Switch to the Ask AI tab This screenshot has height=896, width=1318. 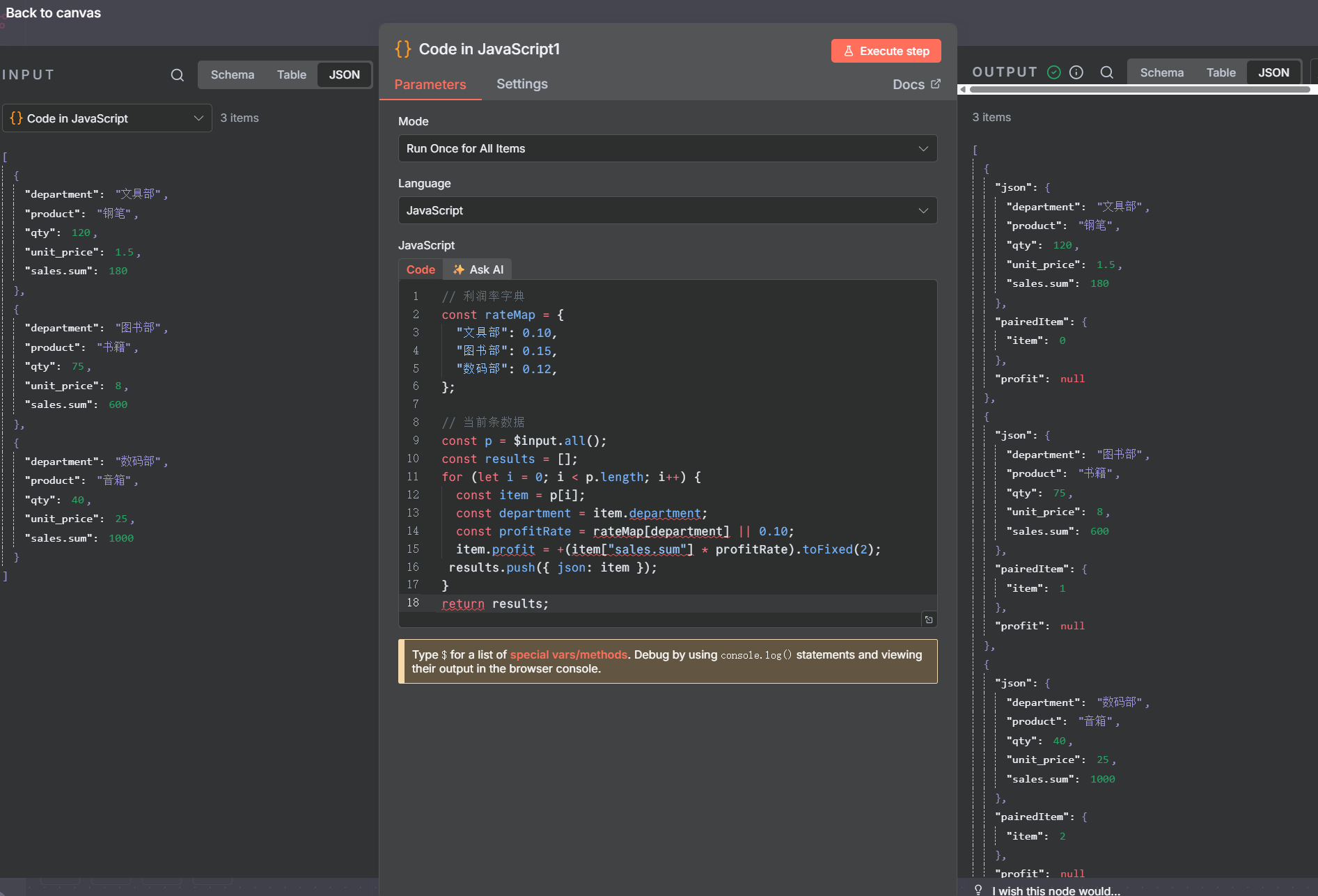(x=478, y=269)
